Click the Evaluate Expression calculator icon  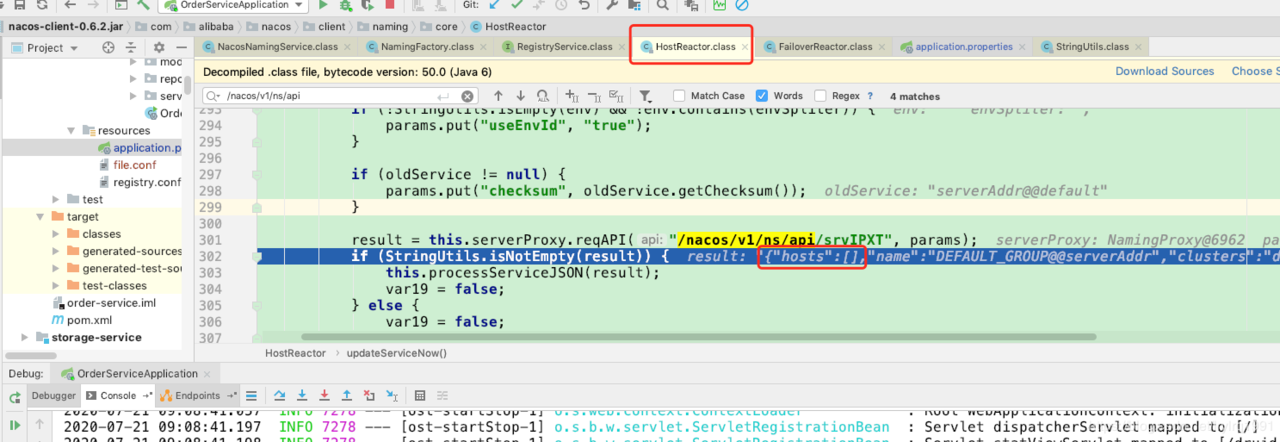click(x=420, y=396)
